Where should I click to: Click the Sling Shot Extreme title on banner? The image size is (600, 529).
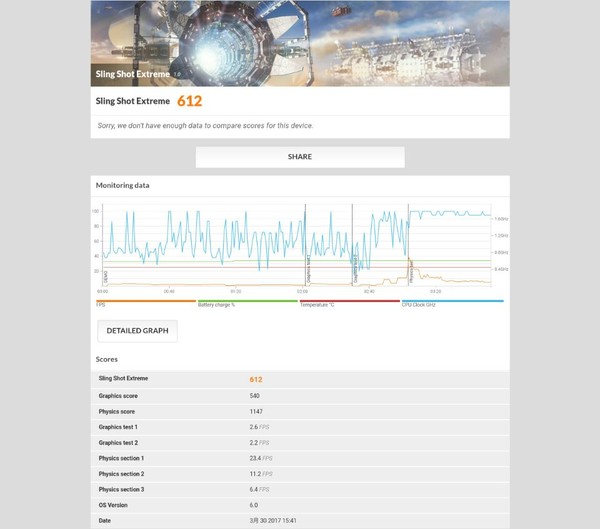click(x=133, y=74)
